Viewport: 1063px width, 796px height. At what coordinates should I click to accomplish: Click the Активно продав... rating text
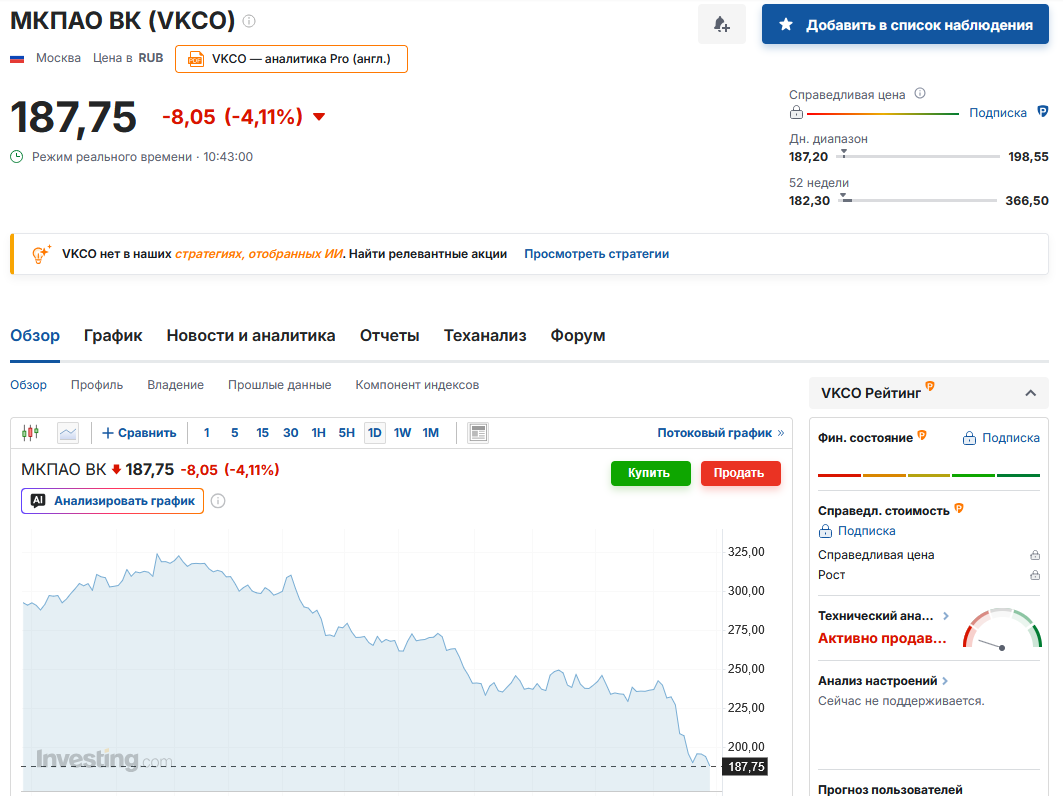[x=882, y=638]
